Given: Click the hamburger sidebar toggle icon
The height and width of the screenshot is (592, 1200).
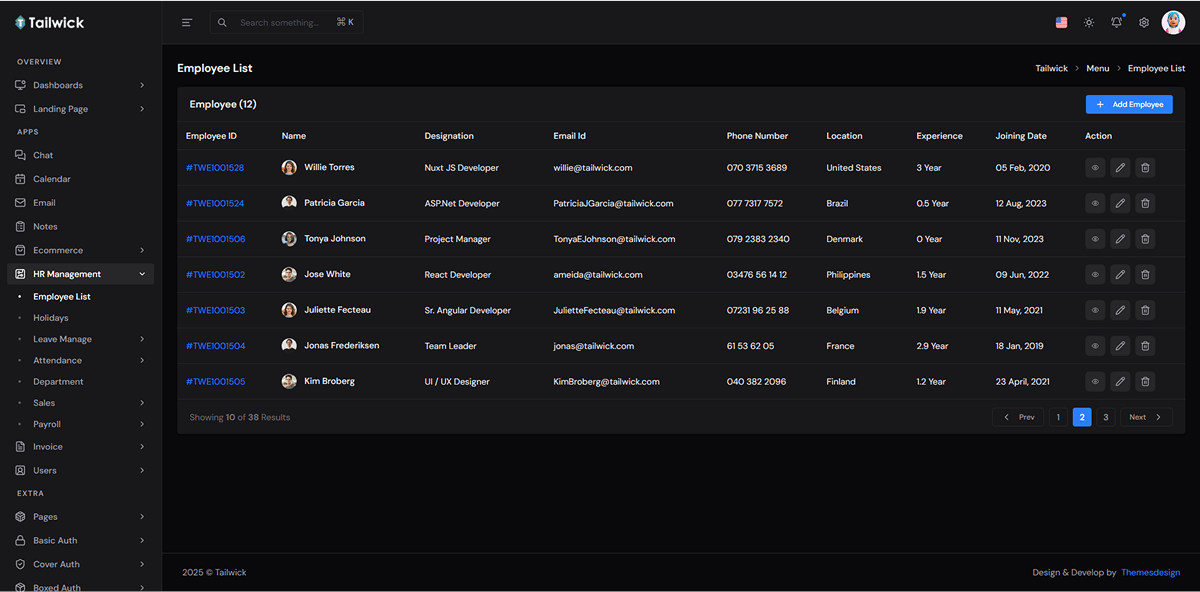Looking at the screenshot, I should click(x=187, y=22).
